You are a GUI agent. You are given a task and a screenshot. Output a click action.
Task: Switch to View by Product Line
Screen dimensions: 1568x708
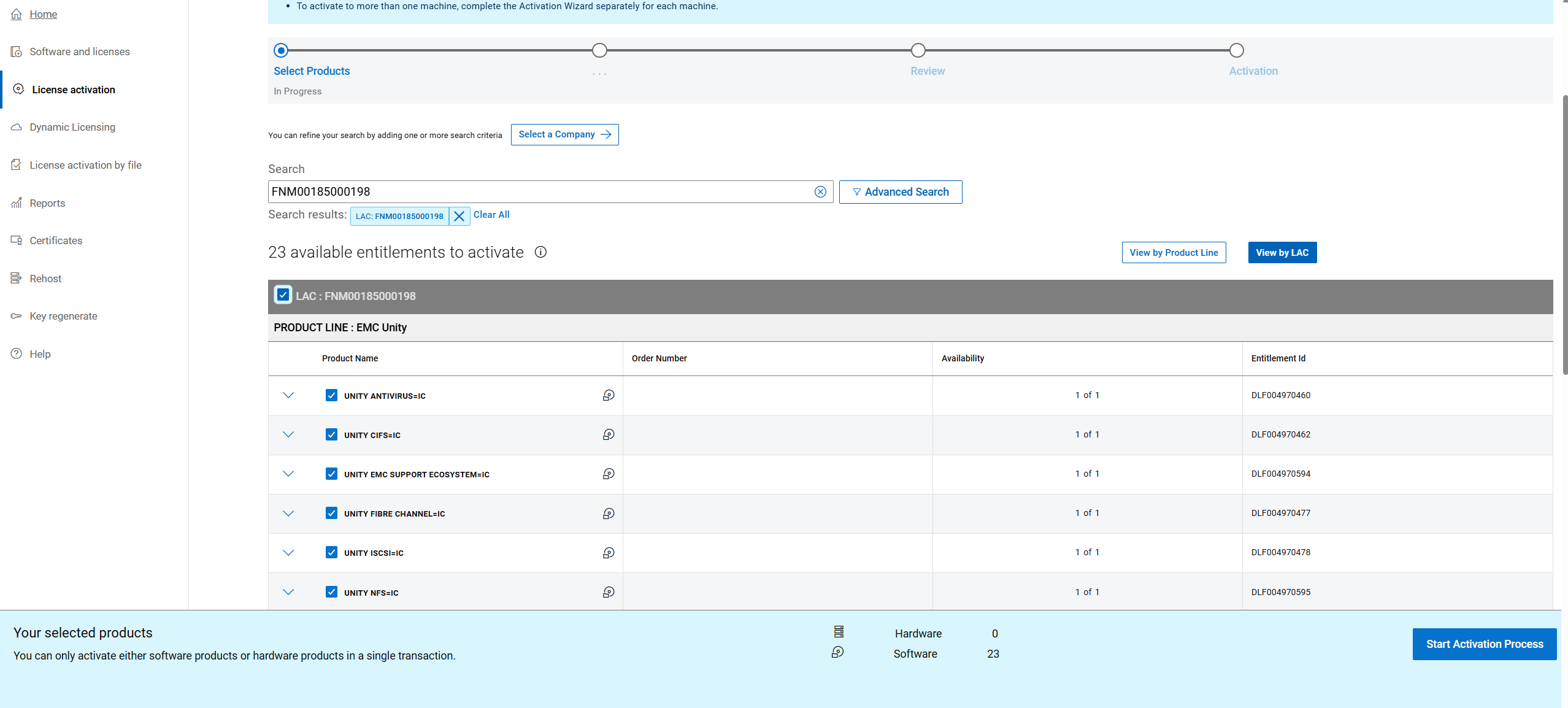[1174, 253]
